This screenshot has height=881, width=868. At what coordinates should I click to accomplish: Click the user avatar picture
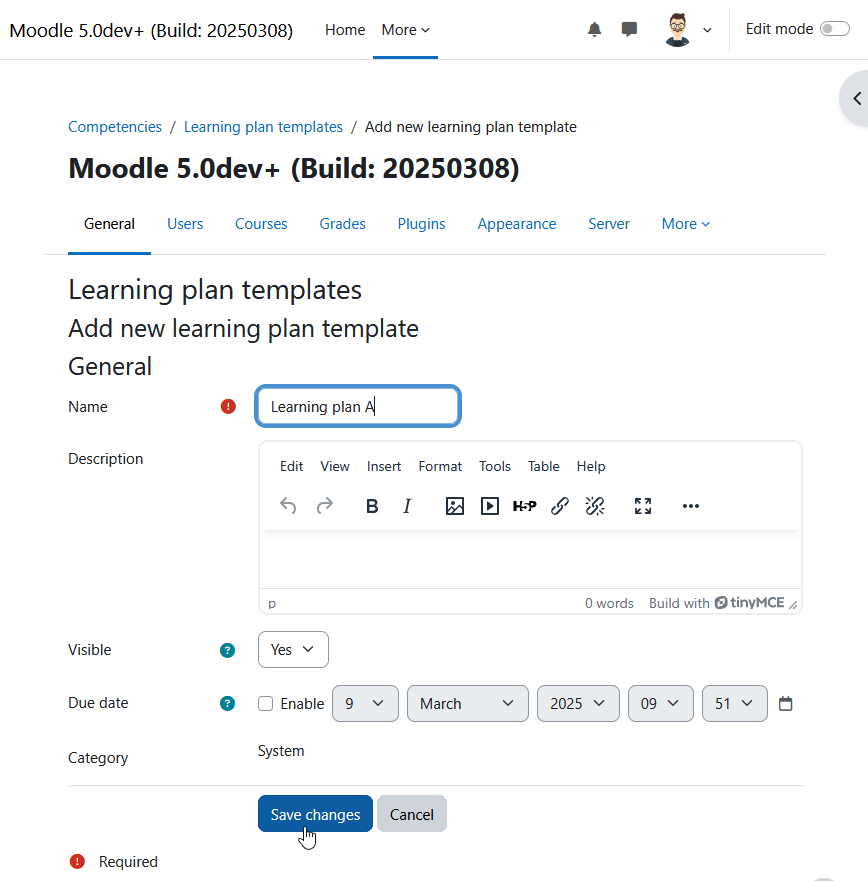tap(677, 30)
